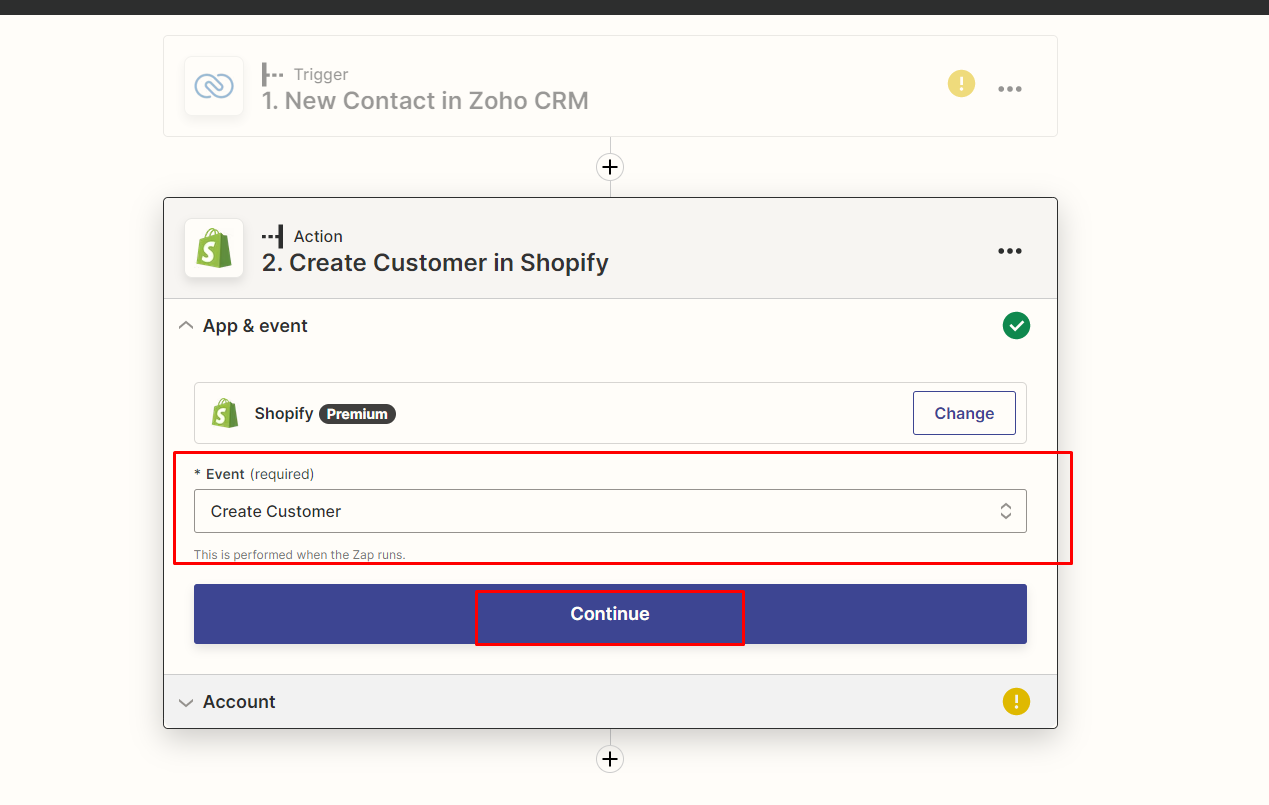1269x805 pixels.
Task: Add a new step below the Shopify action
Action: pos(610,759)
